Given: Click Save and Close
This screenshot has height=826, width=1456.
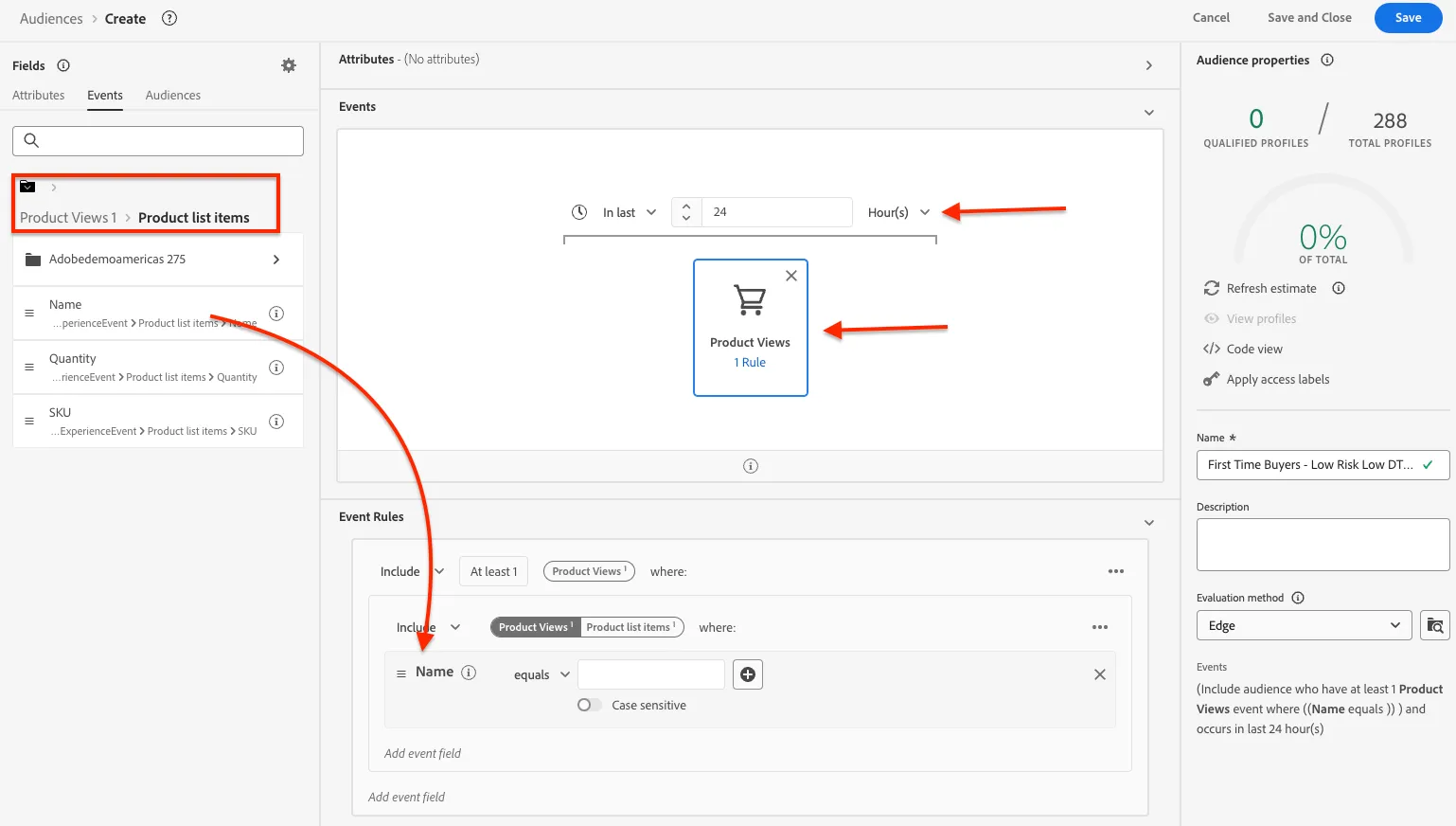Looking at the screenshot, I should point(1309,18).
